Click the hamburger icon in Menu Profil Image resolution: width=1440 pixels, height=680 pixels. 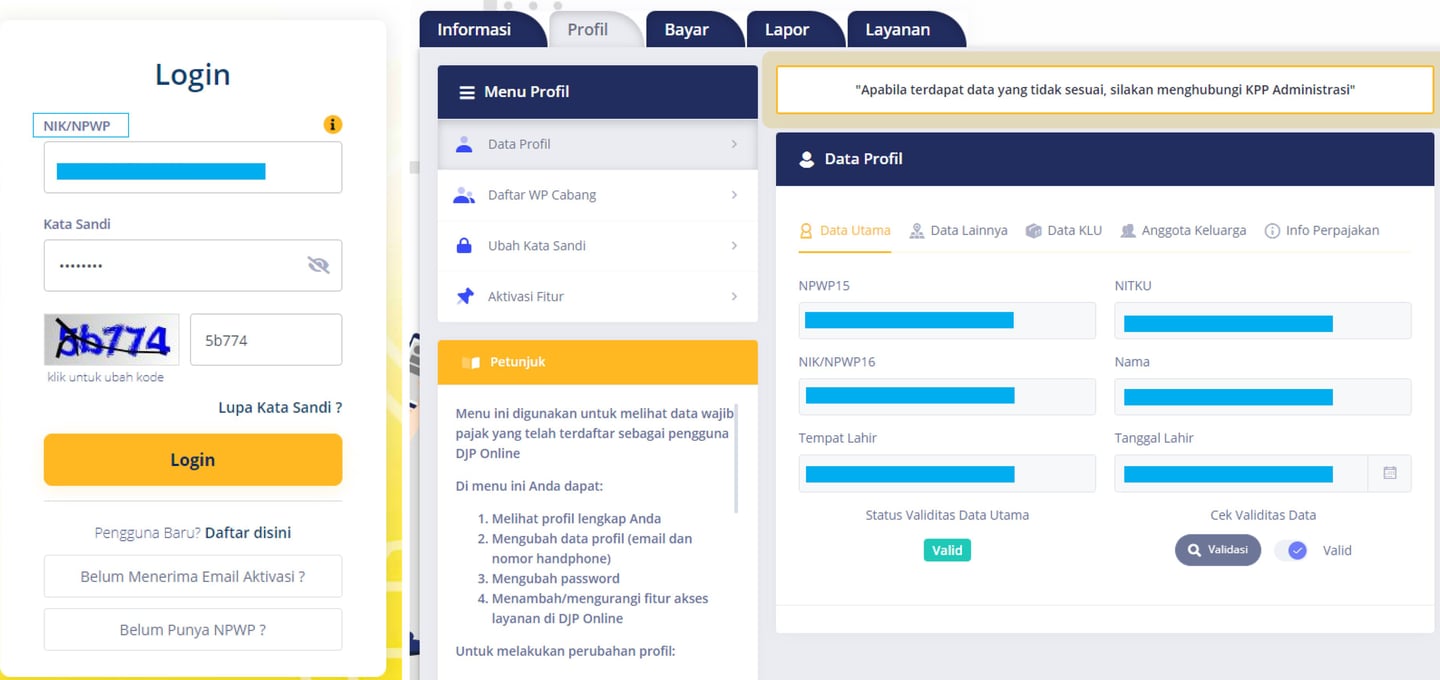(x=467, y=92)
